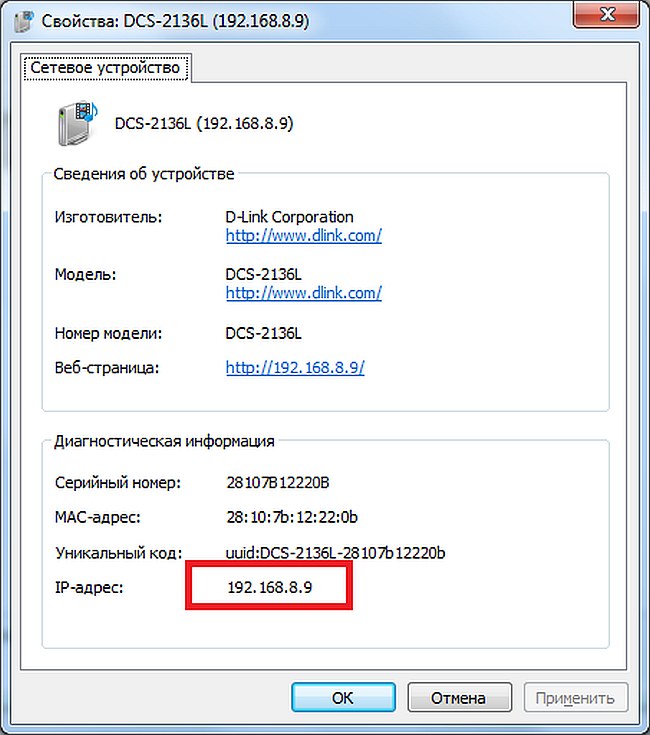Image resolution: width=650 pixels, height=735 pixels.
Task: Click the D-Link Corporation manufacturer text
Action: point(289,217)
